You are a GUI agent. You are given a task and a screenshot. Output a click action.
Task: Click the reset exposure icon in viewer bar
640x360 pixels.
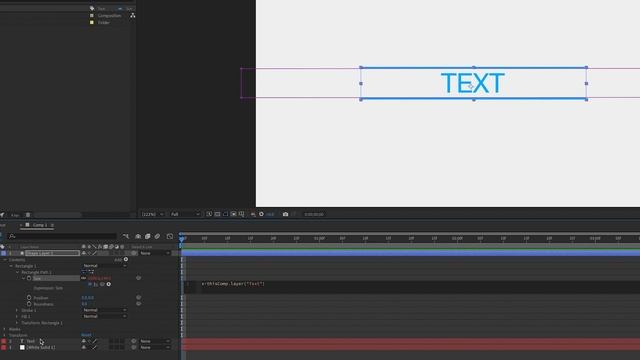261,214
